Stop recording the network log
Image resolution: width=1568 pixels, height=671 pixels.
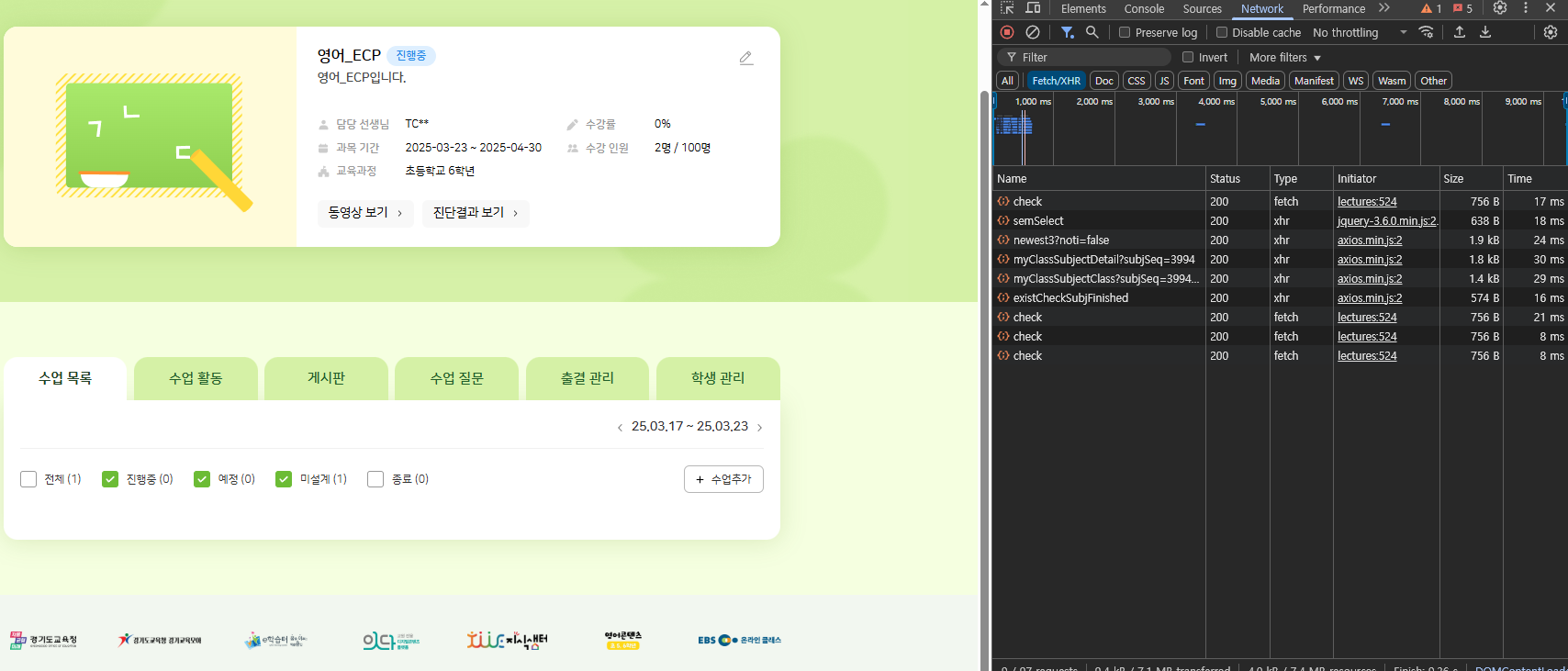[1007, 32]
